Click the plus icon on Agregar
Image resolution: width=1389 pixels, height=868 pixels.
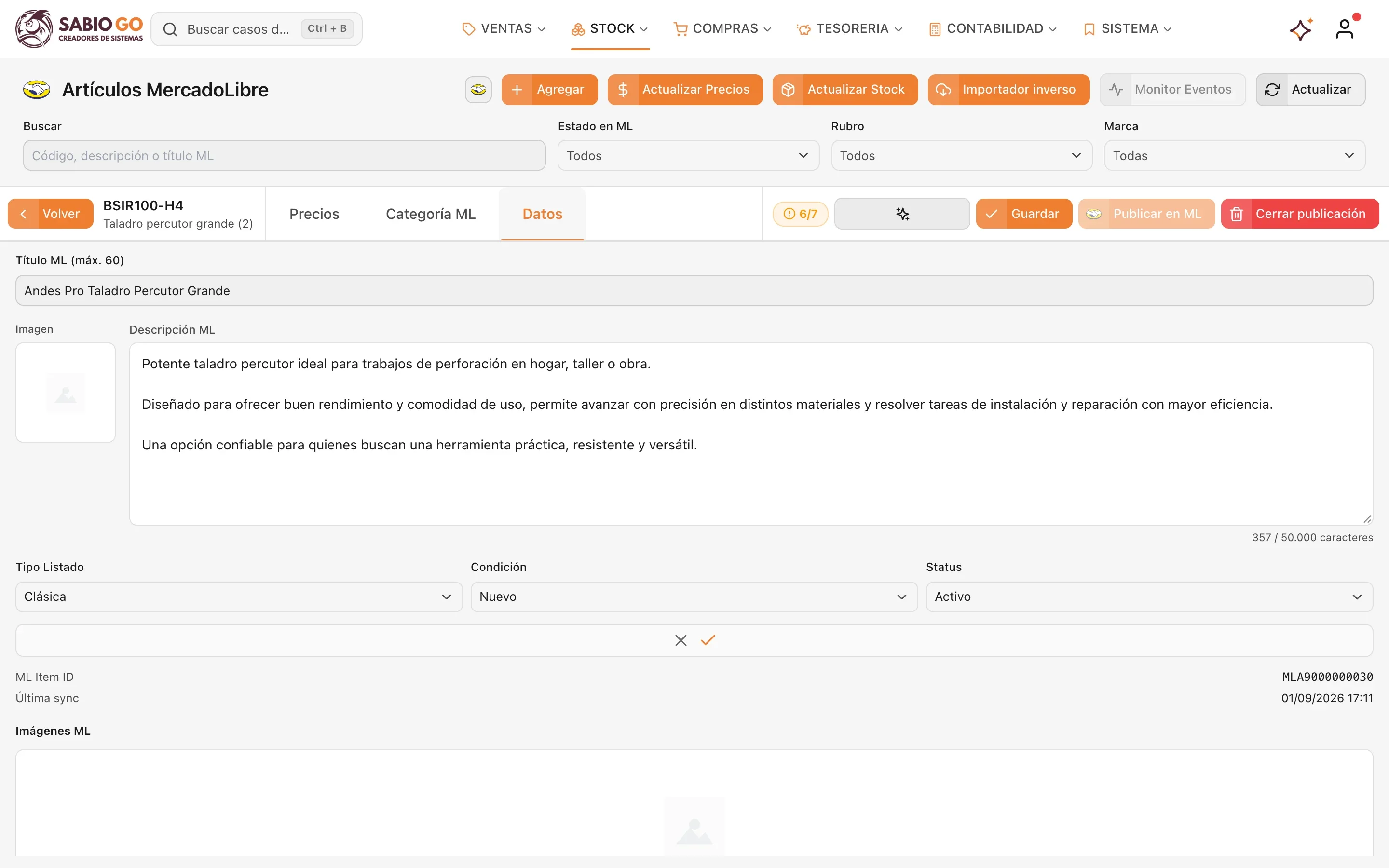pyautogui.click(x=517, y=90)
